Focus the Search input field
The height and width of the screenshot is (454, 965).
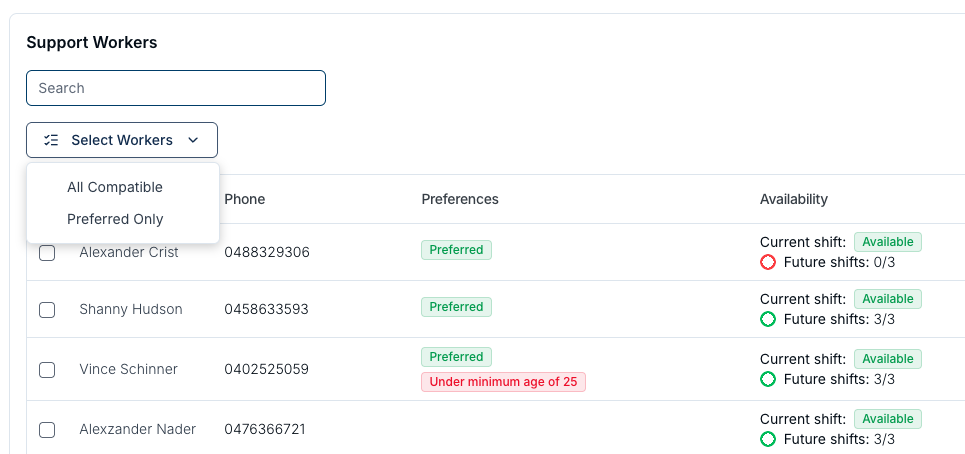click(x=175, y=88)
